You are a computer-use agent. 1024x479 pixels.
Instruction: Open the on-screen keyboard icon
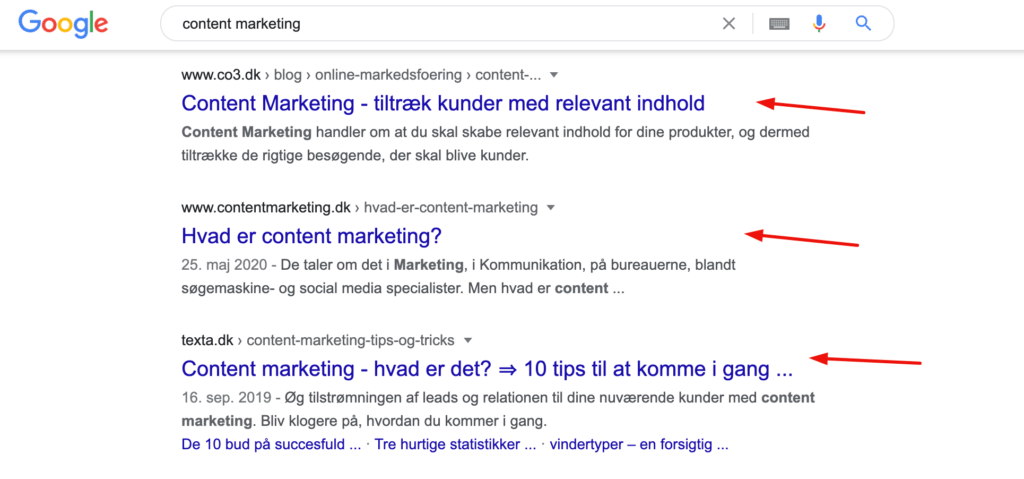pyautogui.click(x=779, y=24)
